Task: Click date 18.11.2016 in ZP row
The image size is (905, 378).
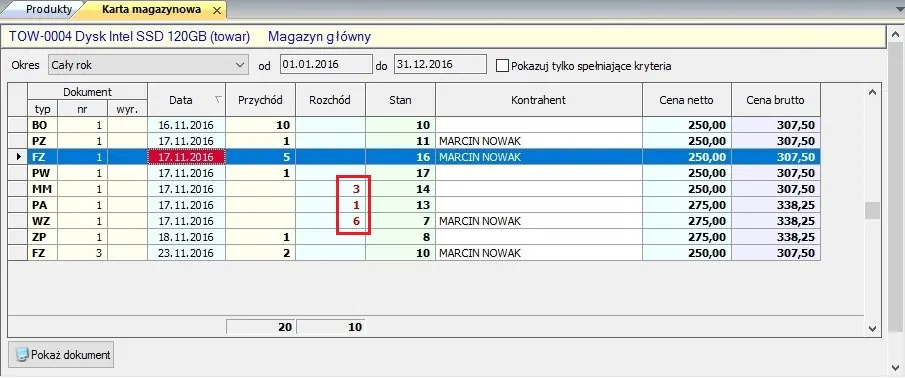Action: (x=186, y=237)
